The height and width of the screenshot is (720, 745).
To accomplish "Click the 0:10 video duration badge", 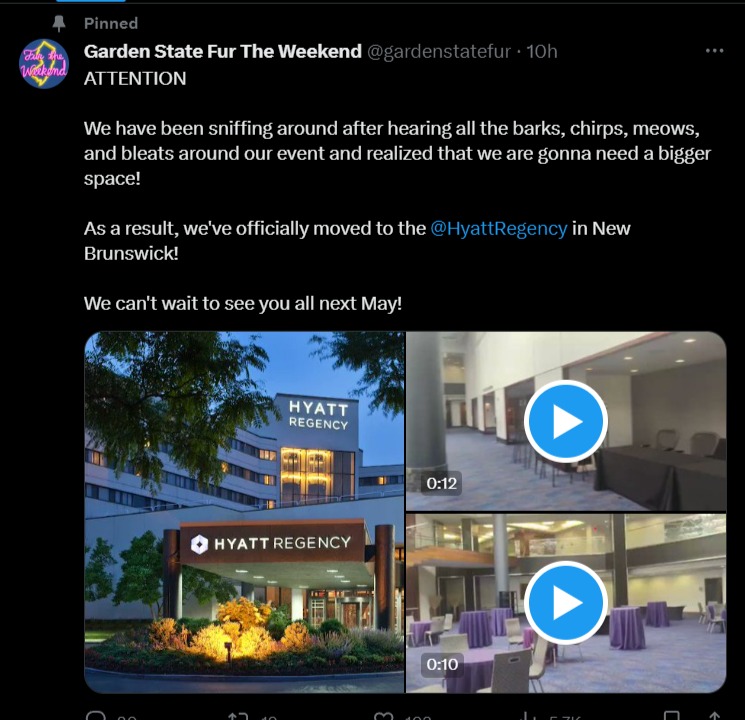I will [442, 665].
